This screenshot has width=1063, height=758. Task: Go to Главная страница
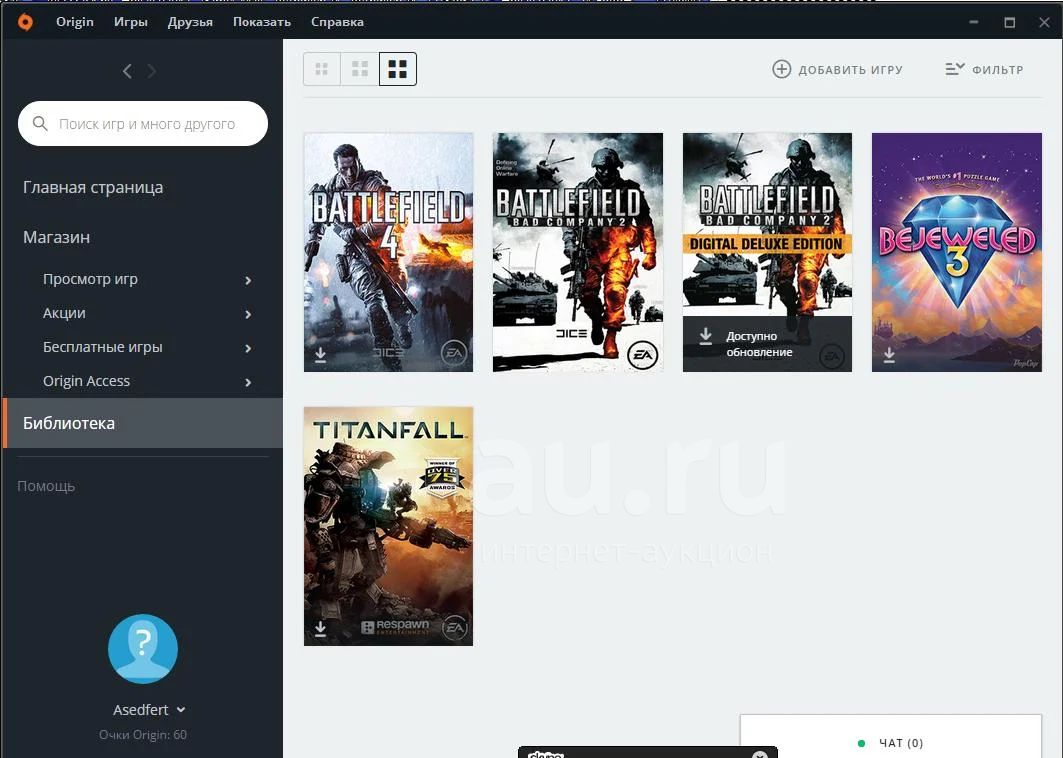93,187
